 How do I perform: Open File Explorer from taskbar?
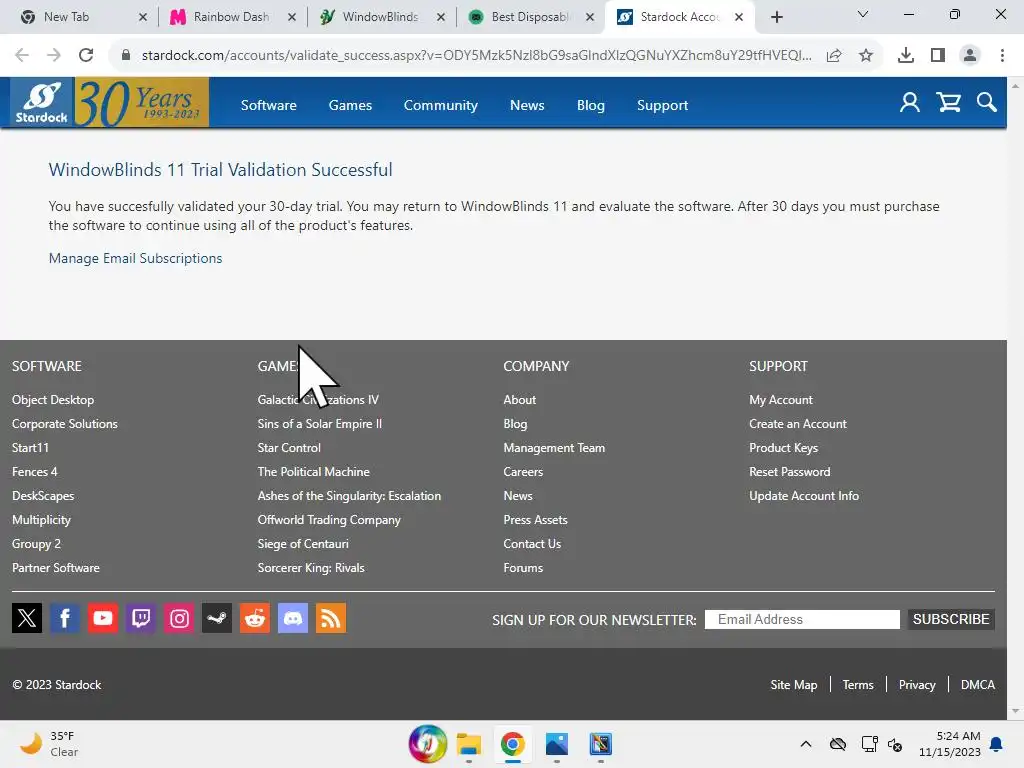[468, 744]
